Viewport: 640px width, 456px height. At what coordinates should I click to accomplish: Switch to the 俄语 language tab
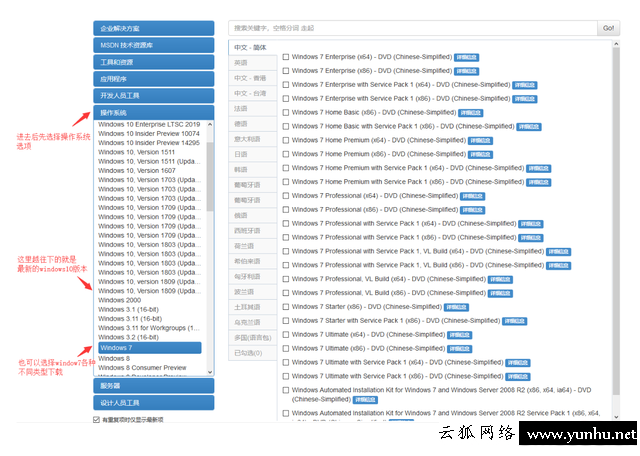tap(253, 216)
